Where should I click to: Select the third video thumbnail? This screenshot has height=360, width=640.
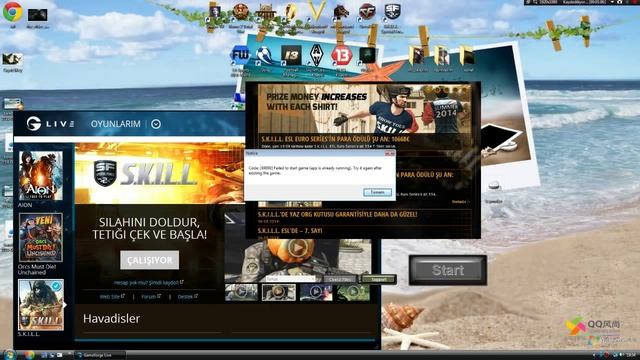click(316, 292)
